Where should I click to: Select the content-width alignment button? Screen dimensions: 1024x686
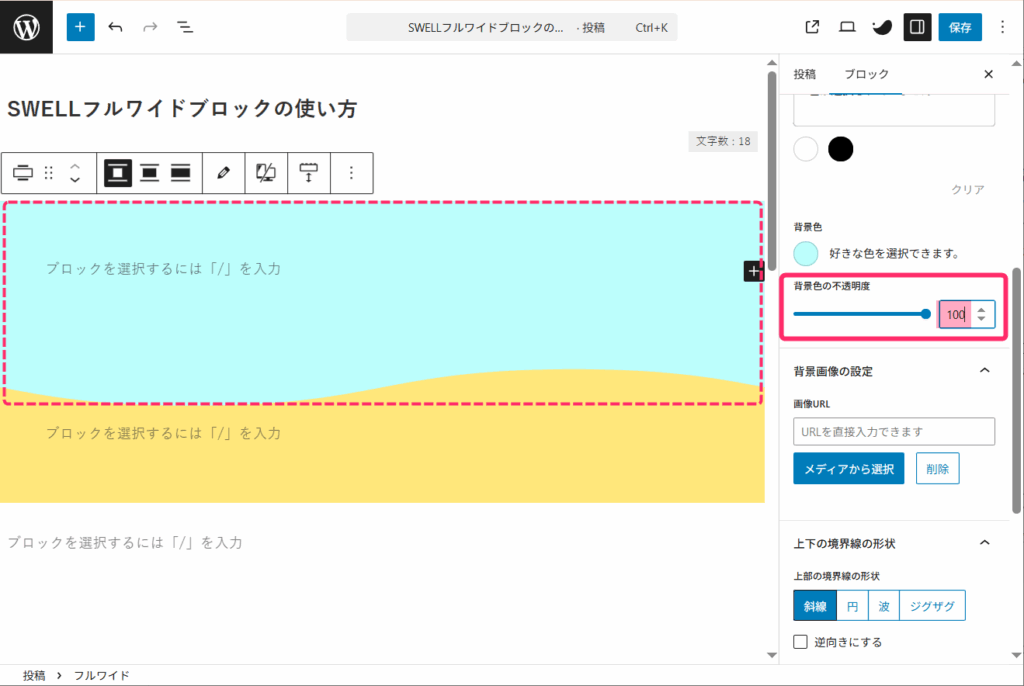pos(118,172)
